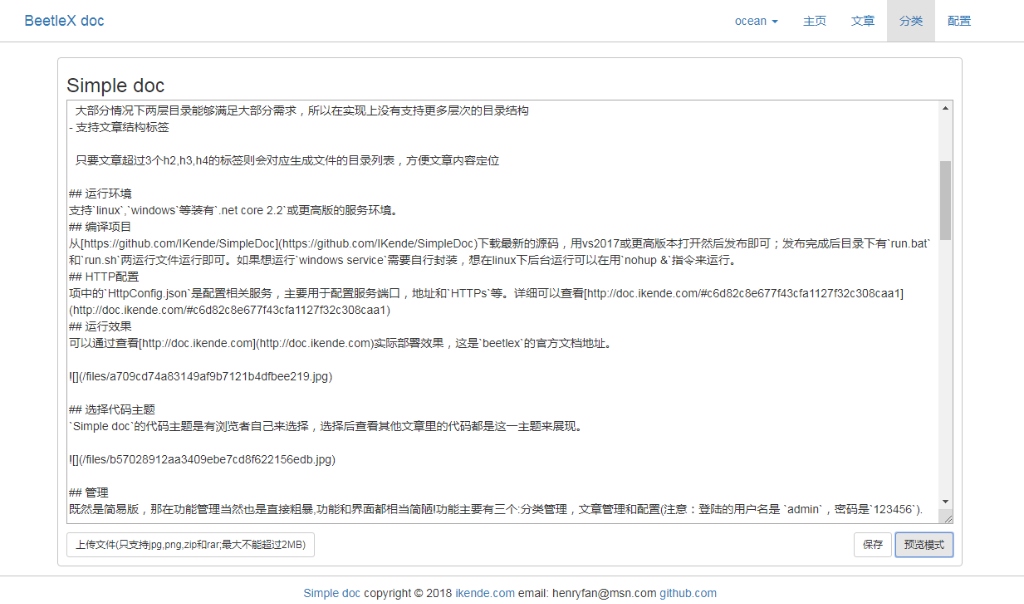1024x604 pixels.
Task: Switch to 预览模式 preview mode
Action: tap(923, 545)
